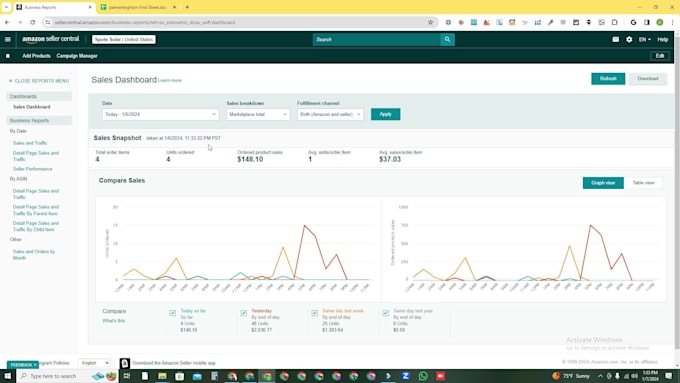Open the Sales breakdown dropdown
Image resolution: width=680 pixels, height=383 pixels.
(258, 115)
